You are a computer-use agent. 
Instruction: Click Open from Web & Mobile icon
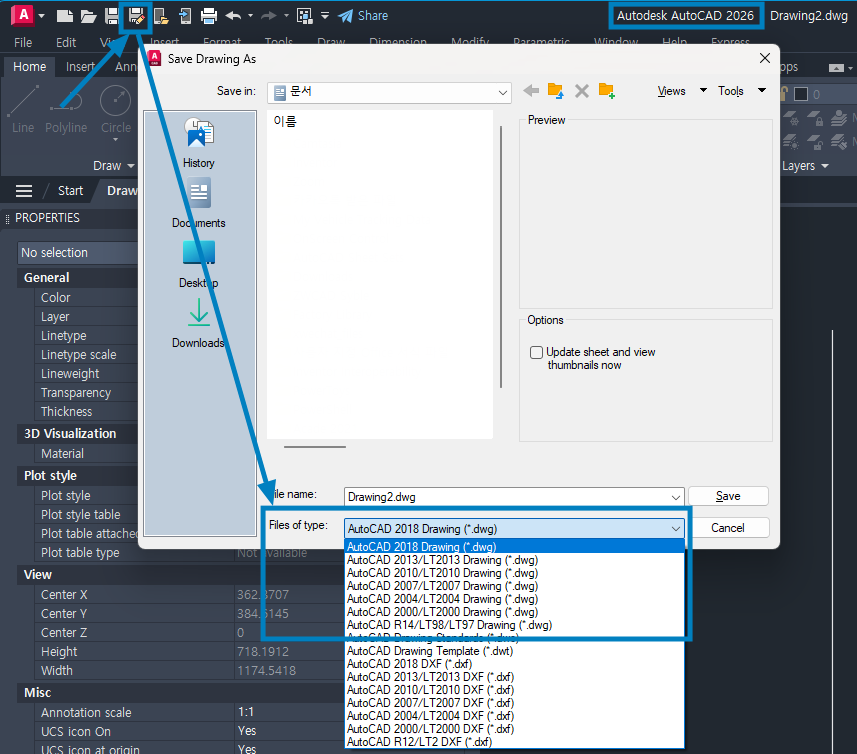pyautogui.click(x=161, y=16)
